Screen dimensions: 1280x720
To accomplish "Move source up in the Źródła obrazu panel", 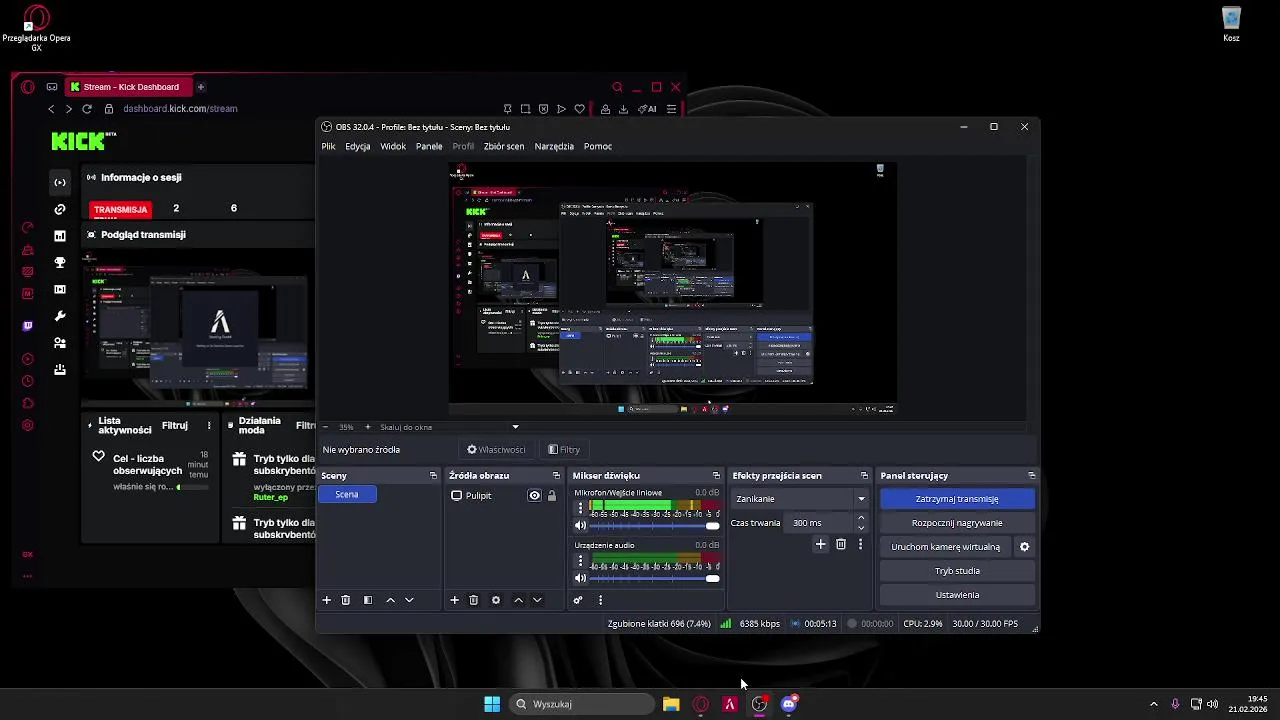I will [x=518, y=600].
